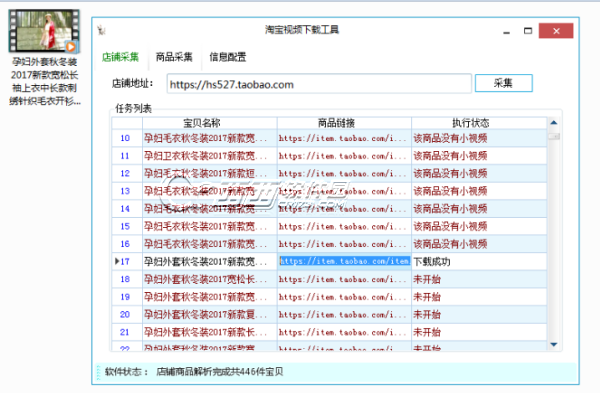The width and height of the screenshot is (600, 393).
Task: Select row number 13
Action: 127,191
